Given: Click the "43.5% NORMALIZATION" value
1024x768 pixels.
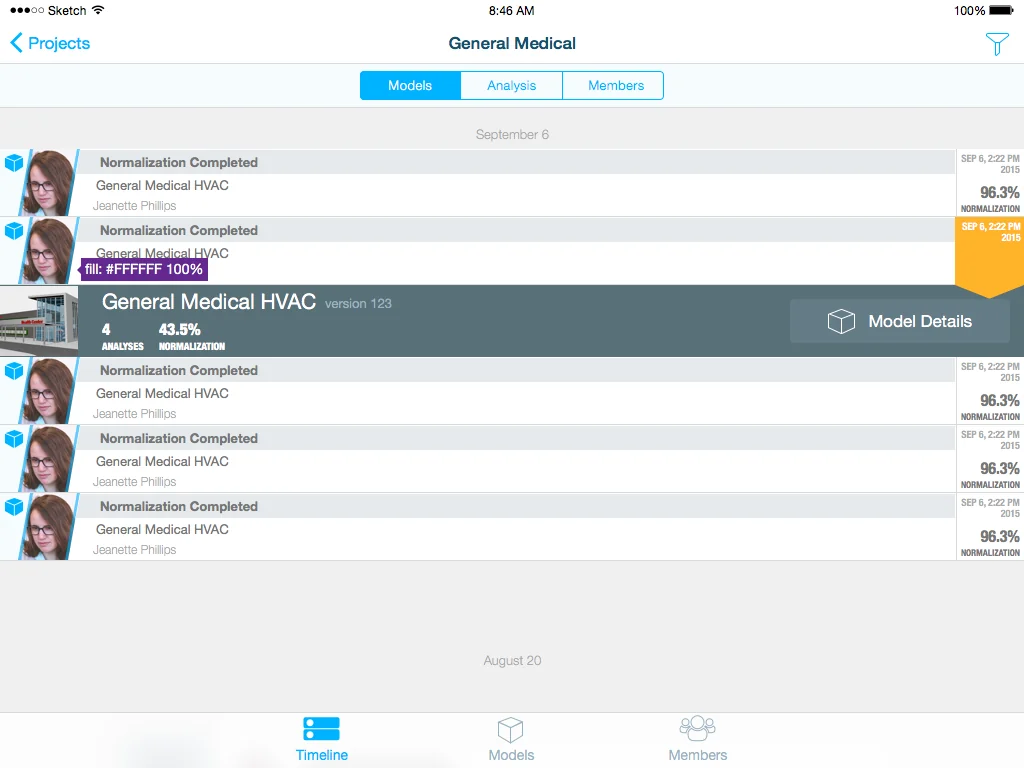Looking at the screenshot, I should tap(191, 336).
